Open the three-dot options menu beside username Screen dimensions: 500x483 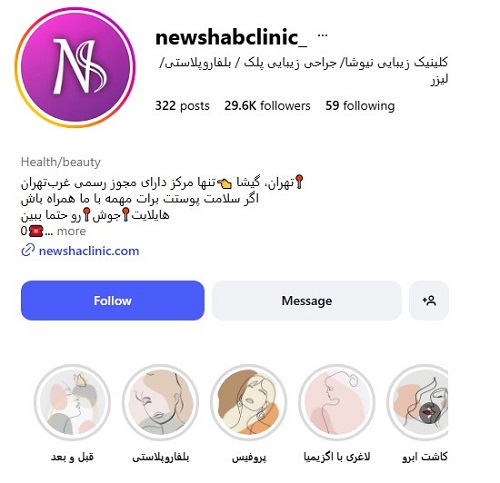[x=322, y=35]
